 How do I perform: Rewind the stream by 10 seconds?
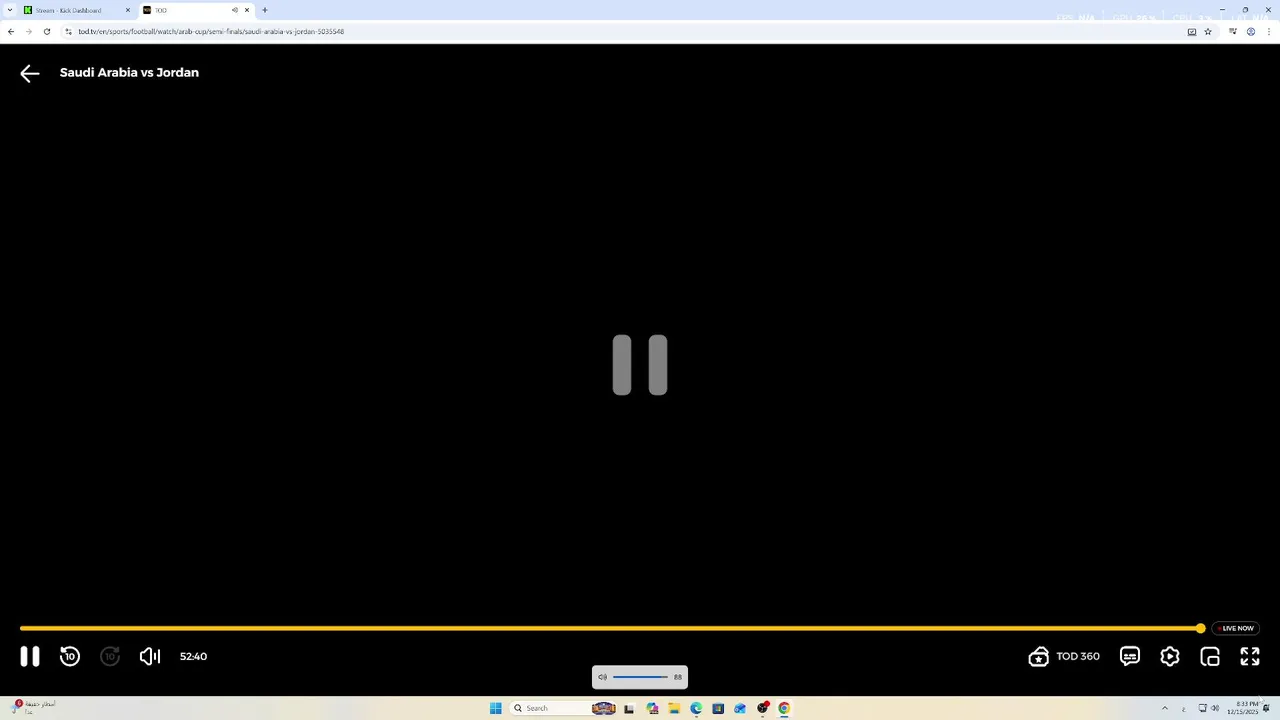70,656
